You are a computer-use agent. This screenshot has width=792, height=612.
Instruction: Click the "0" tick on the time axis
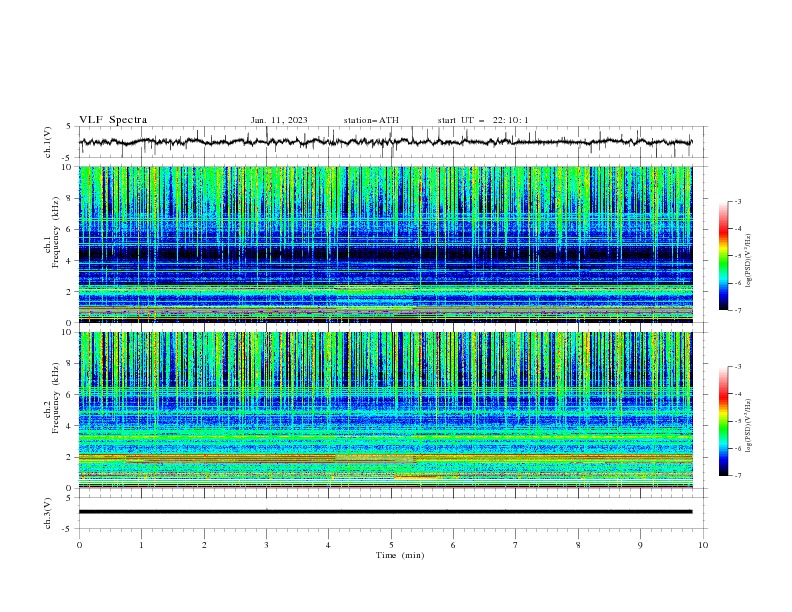pyautogui.click(x=79, y=545)
